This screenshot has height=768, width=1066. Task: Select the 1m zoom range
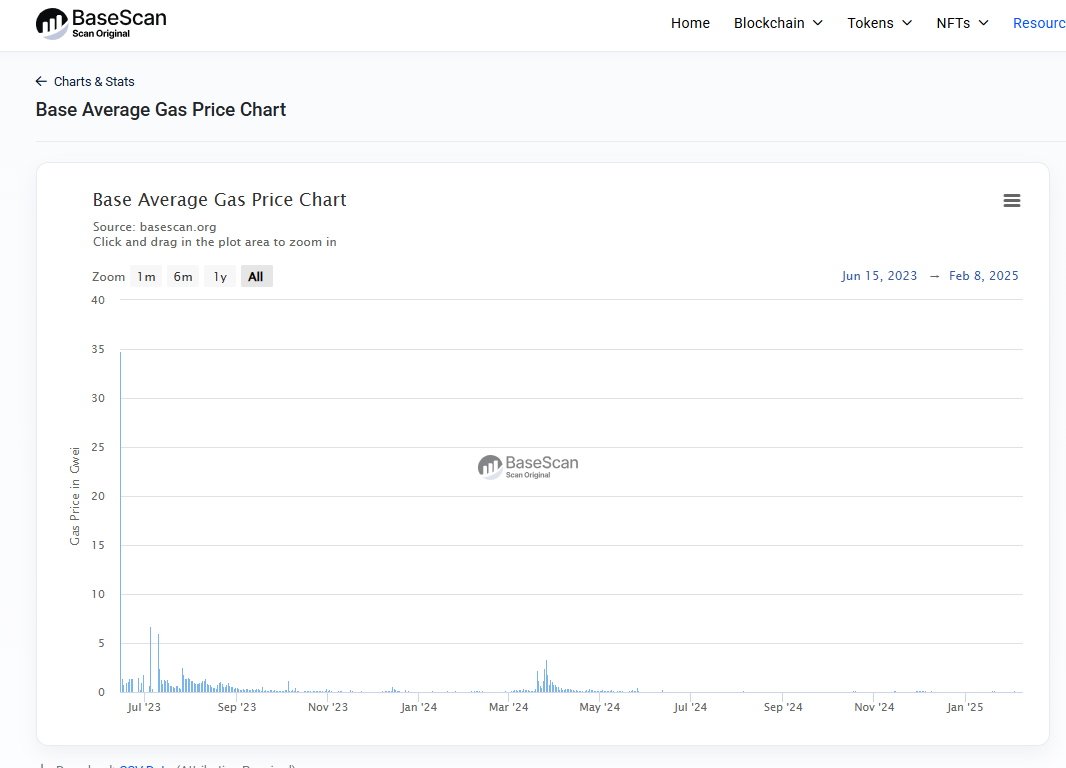(x=146, y=277)
